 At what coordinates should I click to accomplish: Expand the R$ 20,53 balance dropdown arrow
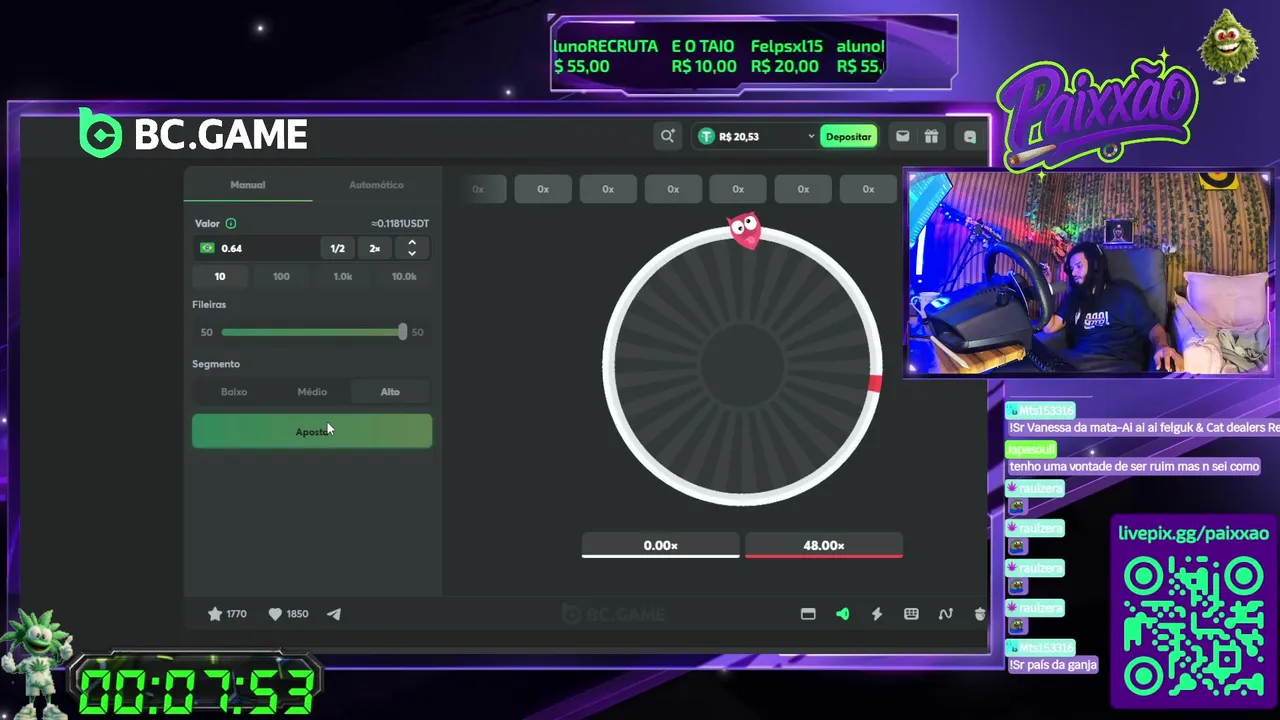click(x=811, y=136)
